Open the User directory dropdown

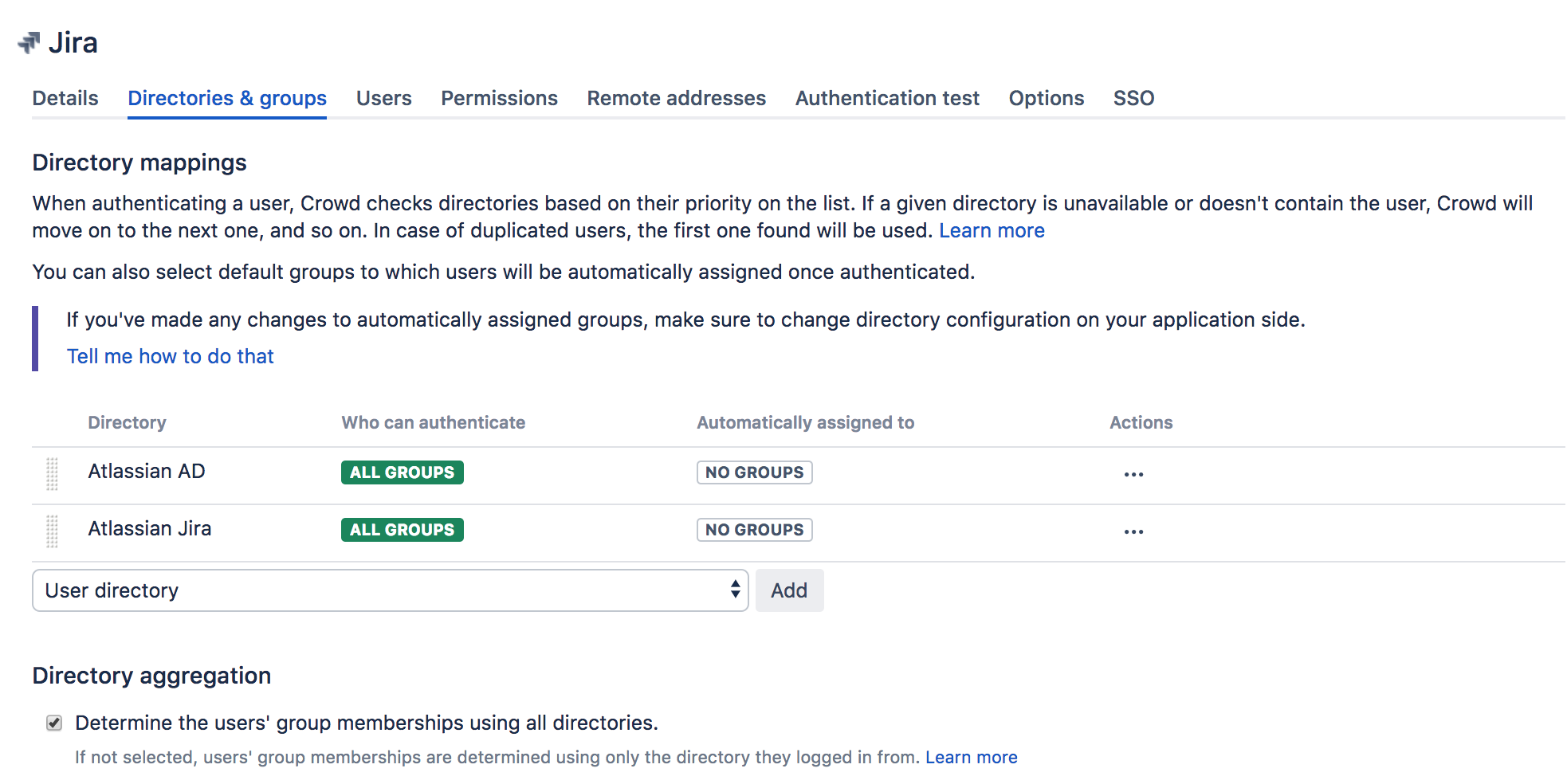(390, 590)
